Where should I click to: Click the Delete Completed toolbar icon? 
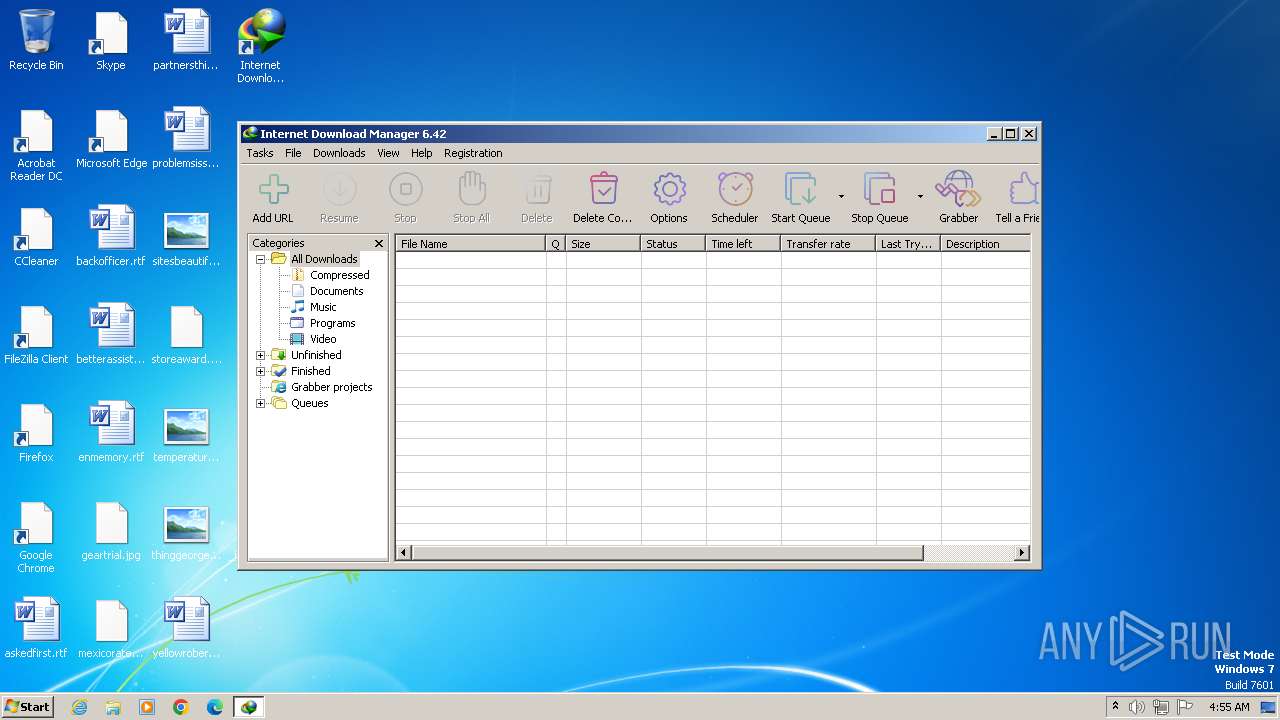(x=603, y=189)
